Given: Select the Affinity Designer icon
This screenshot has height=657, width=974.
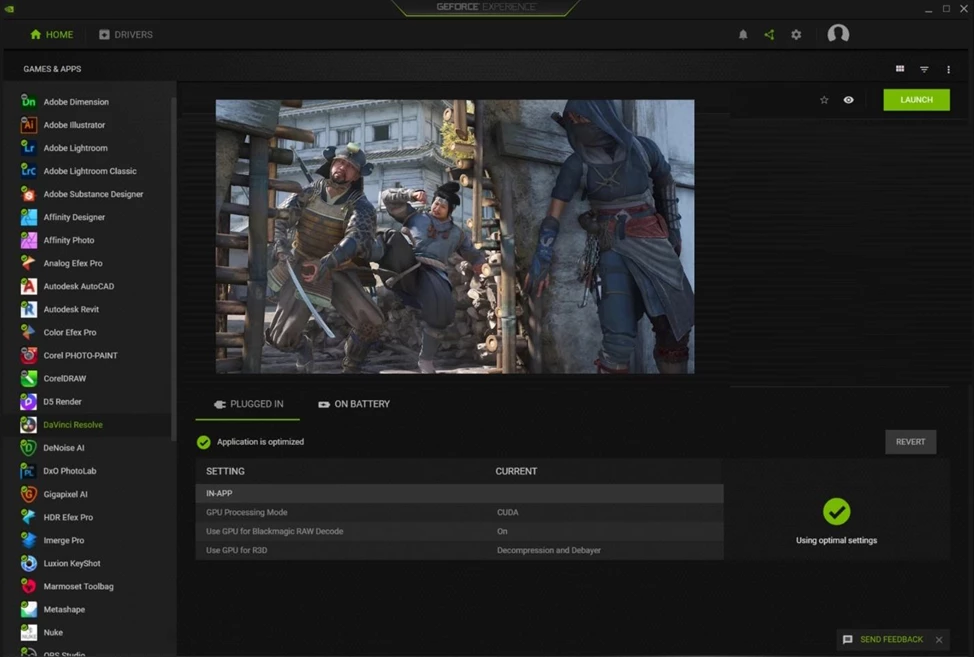Looking at the screenshot, I should coord(29,217).
